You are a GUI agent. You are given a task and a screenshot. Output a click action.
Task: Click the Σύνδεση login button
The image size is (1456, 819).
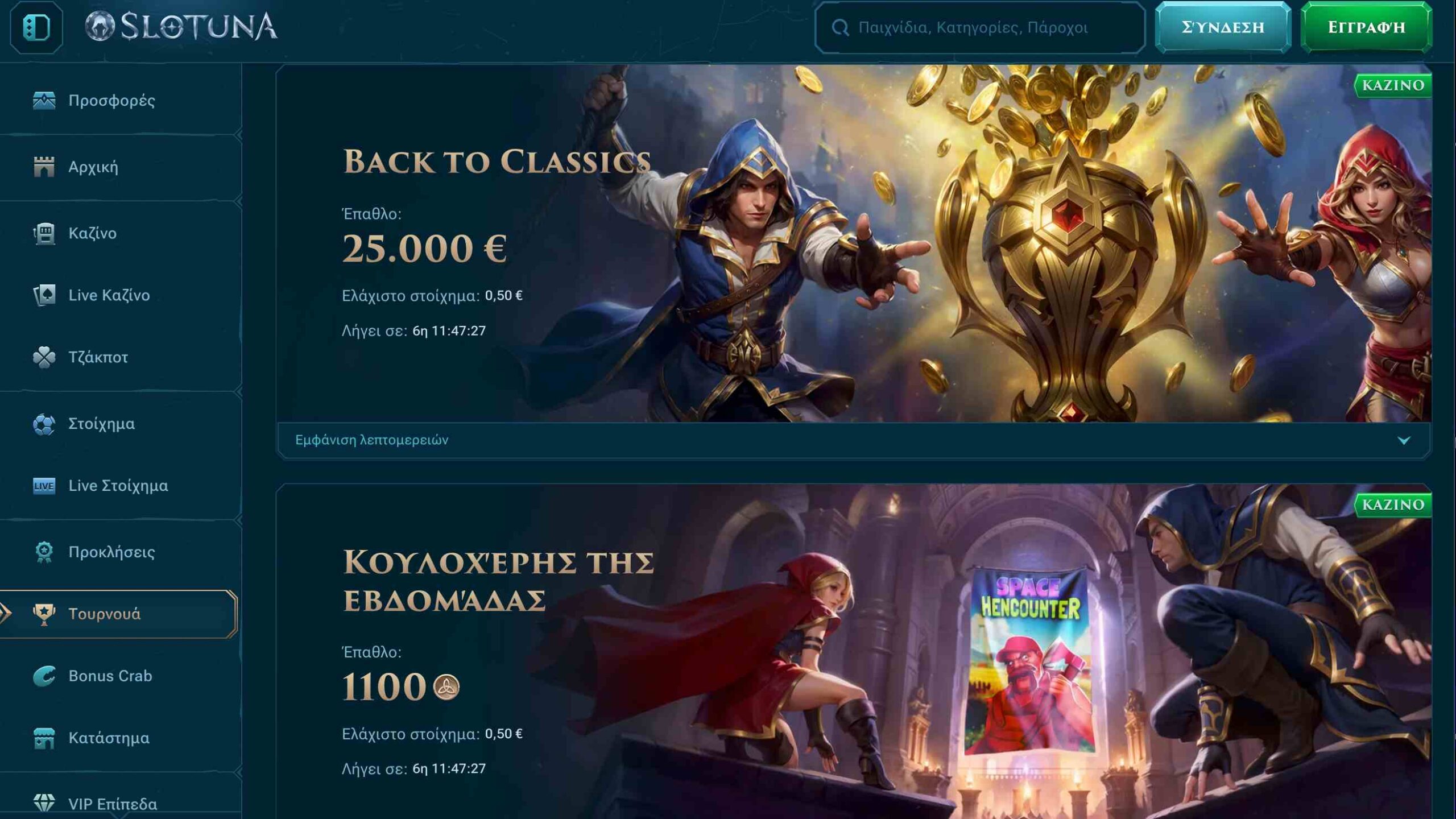(x=1223, y=27)
